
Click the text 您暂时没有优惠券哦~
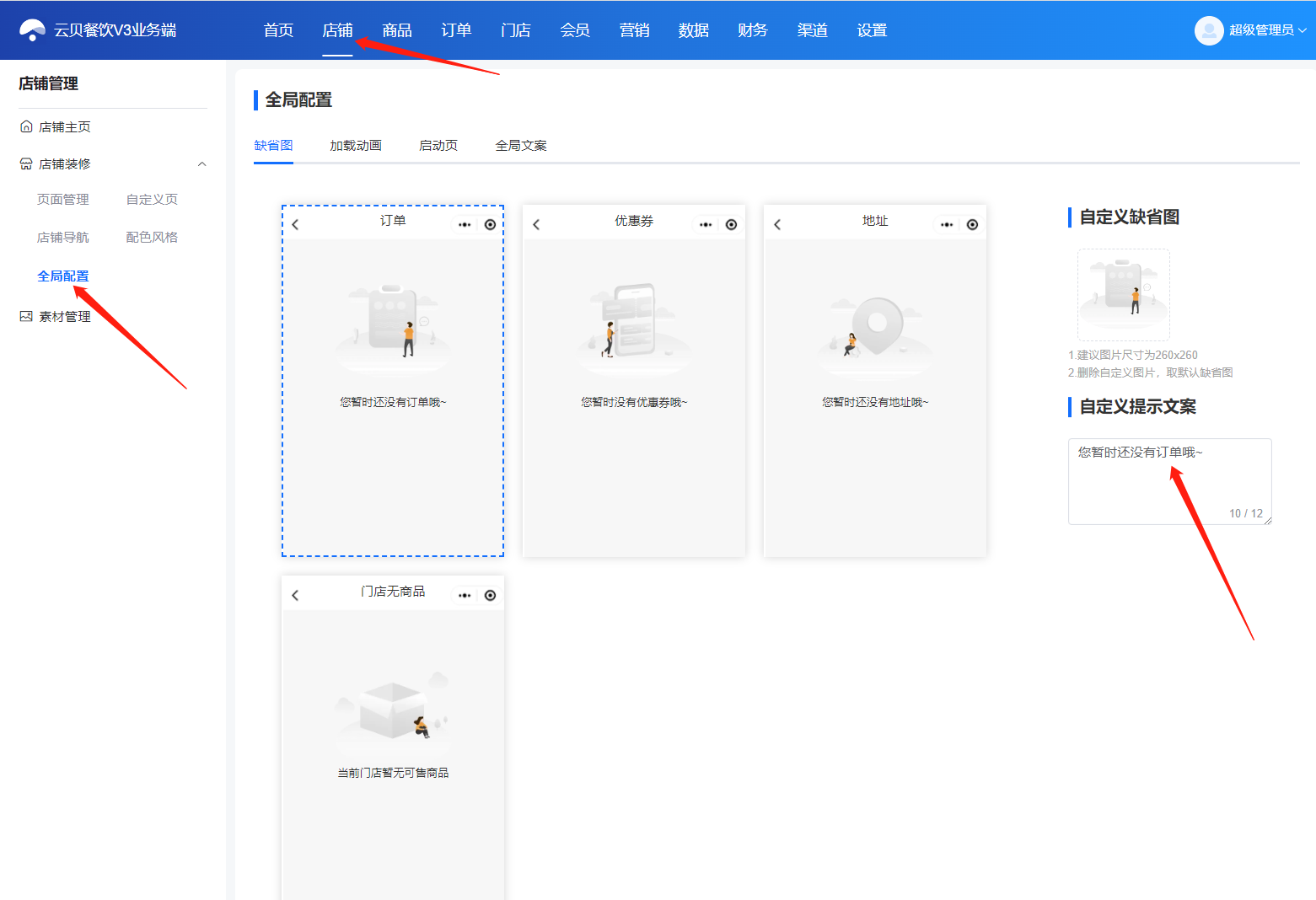point(634,402)
